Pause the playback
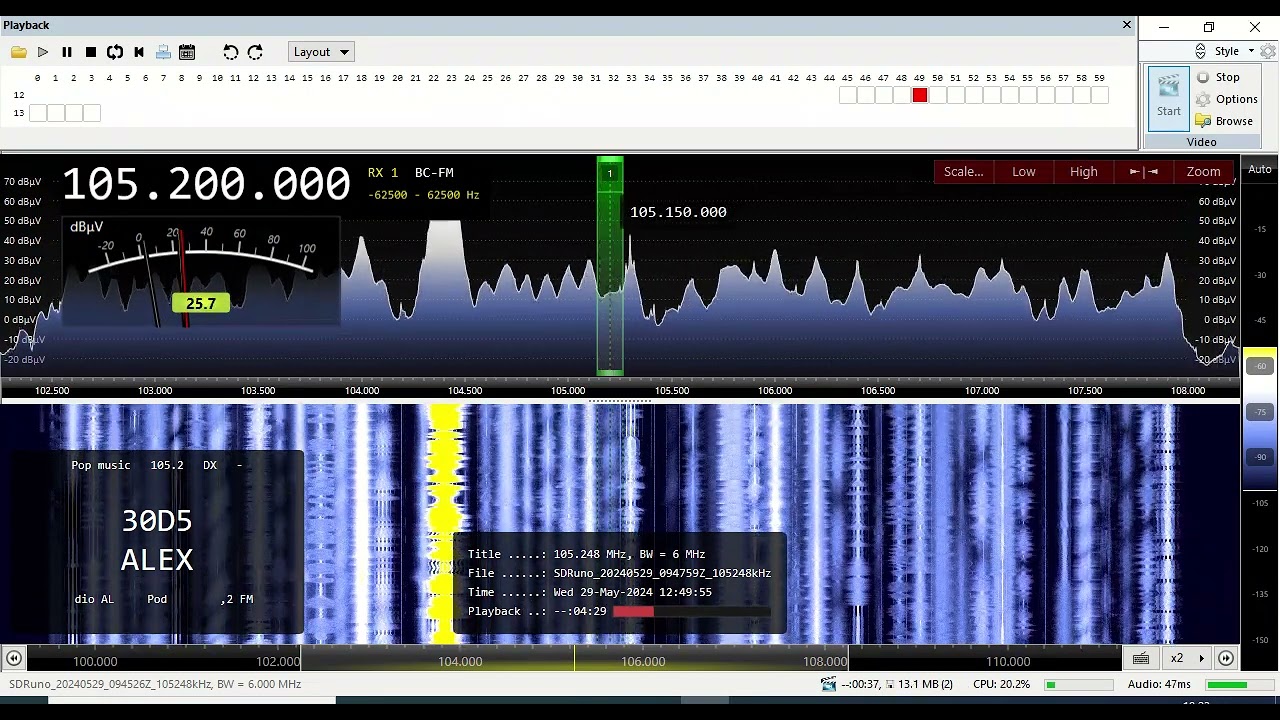 point(67,52)
